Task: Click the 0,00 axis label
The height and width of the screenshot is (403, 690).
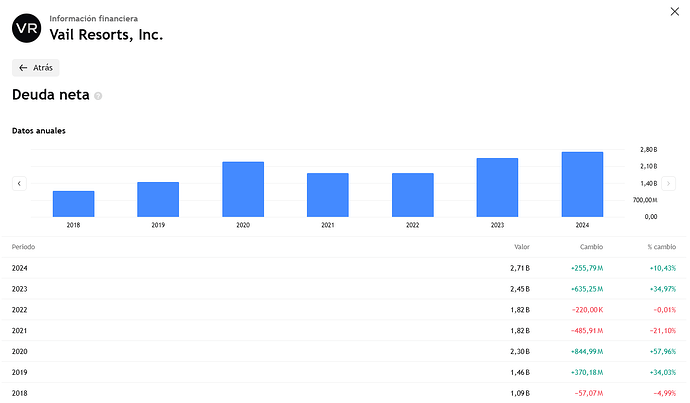Action: [651, 217]
